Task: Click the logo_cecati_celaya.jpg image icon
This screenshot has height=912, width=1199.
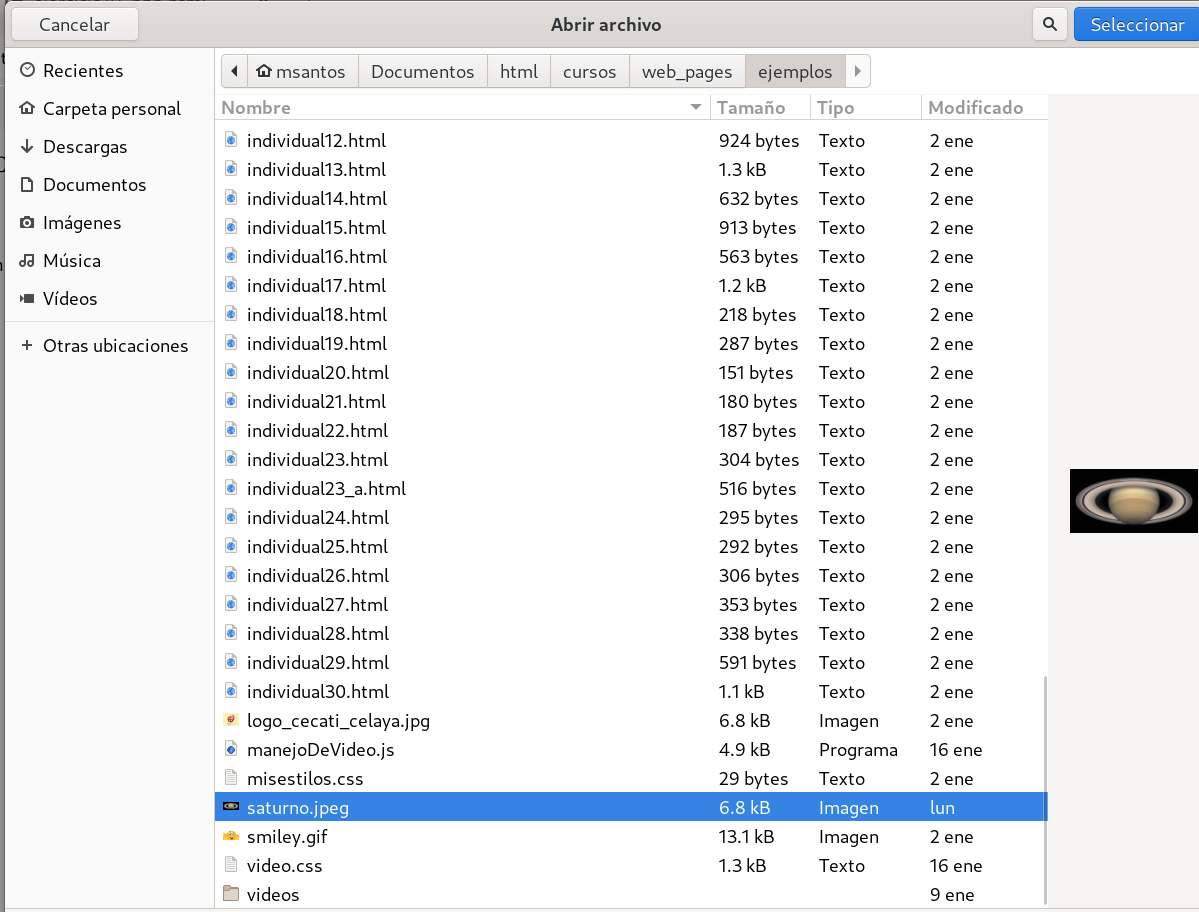Action: [231, 720]
